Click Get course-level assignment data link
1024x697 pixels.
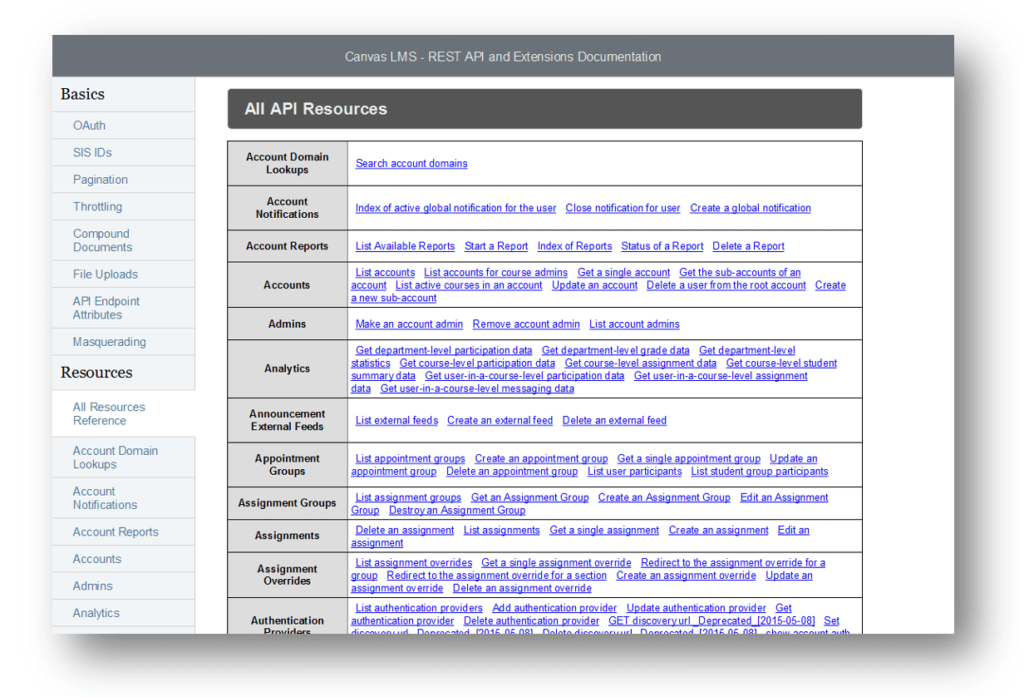(640, 363)
